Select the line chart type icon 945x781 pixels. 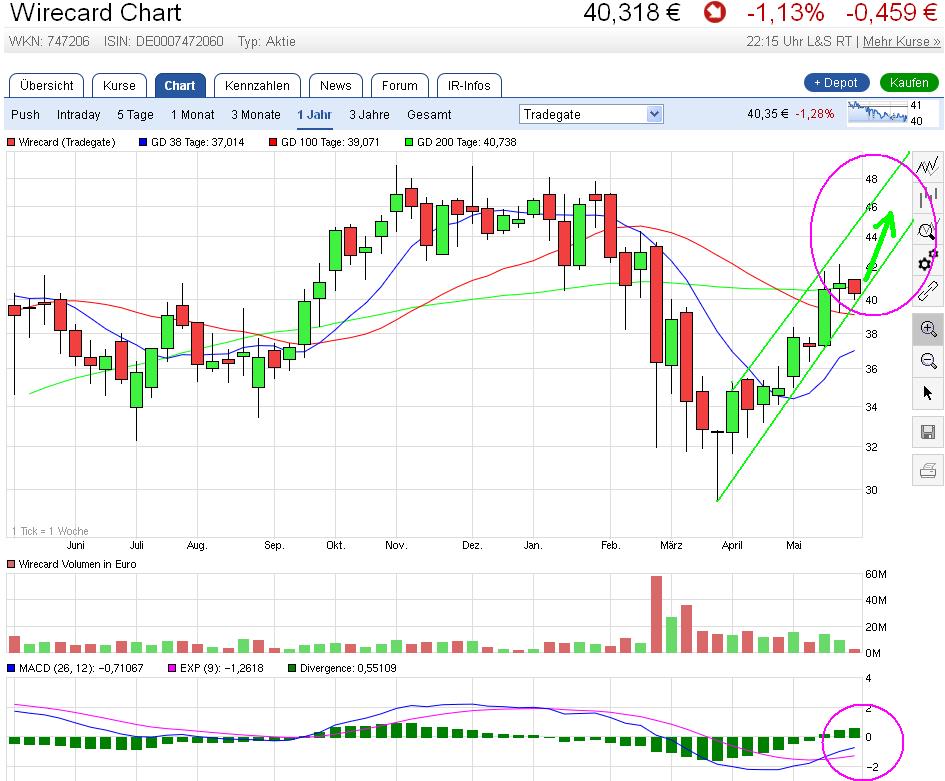pos(928,165)
